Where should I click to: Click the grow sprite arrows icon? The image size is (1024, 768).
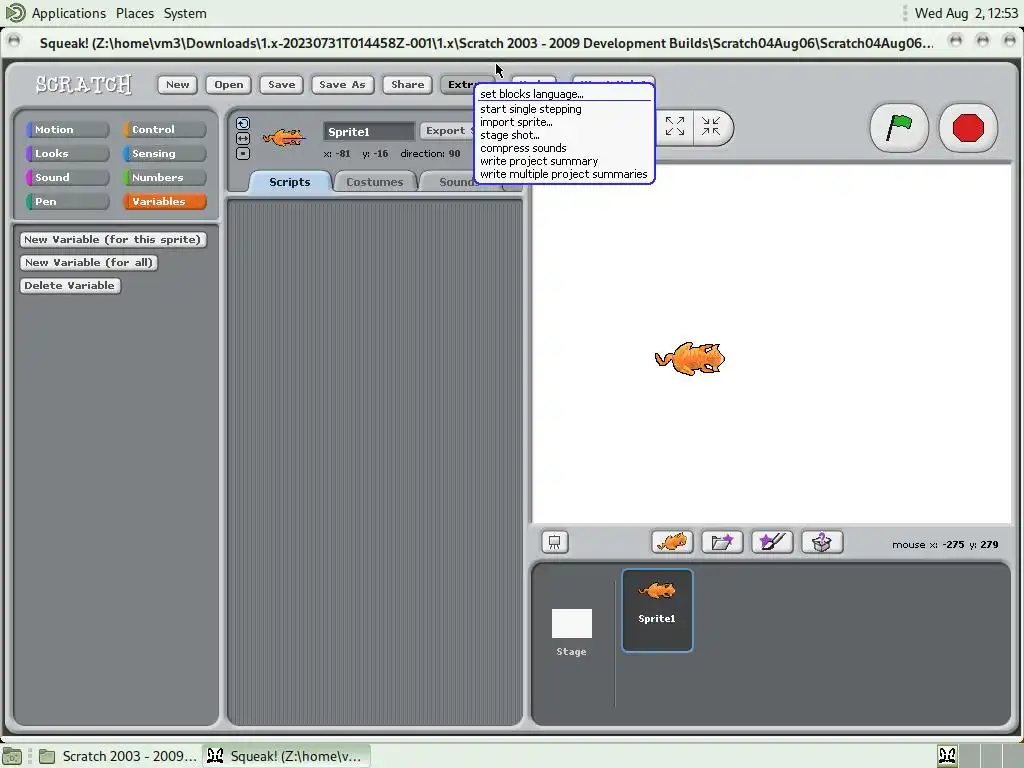point(675,126)
